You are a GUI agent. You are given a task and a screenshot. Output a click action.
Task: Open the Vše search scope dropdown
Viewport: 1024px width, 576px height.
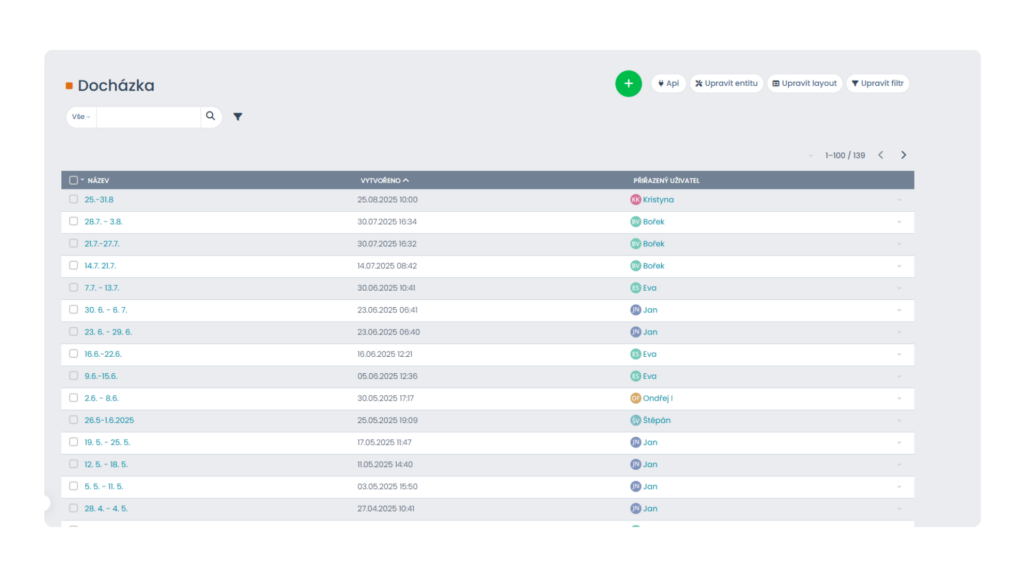click(x=81, y=117)
